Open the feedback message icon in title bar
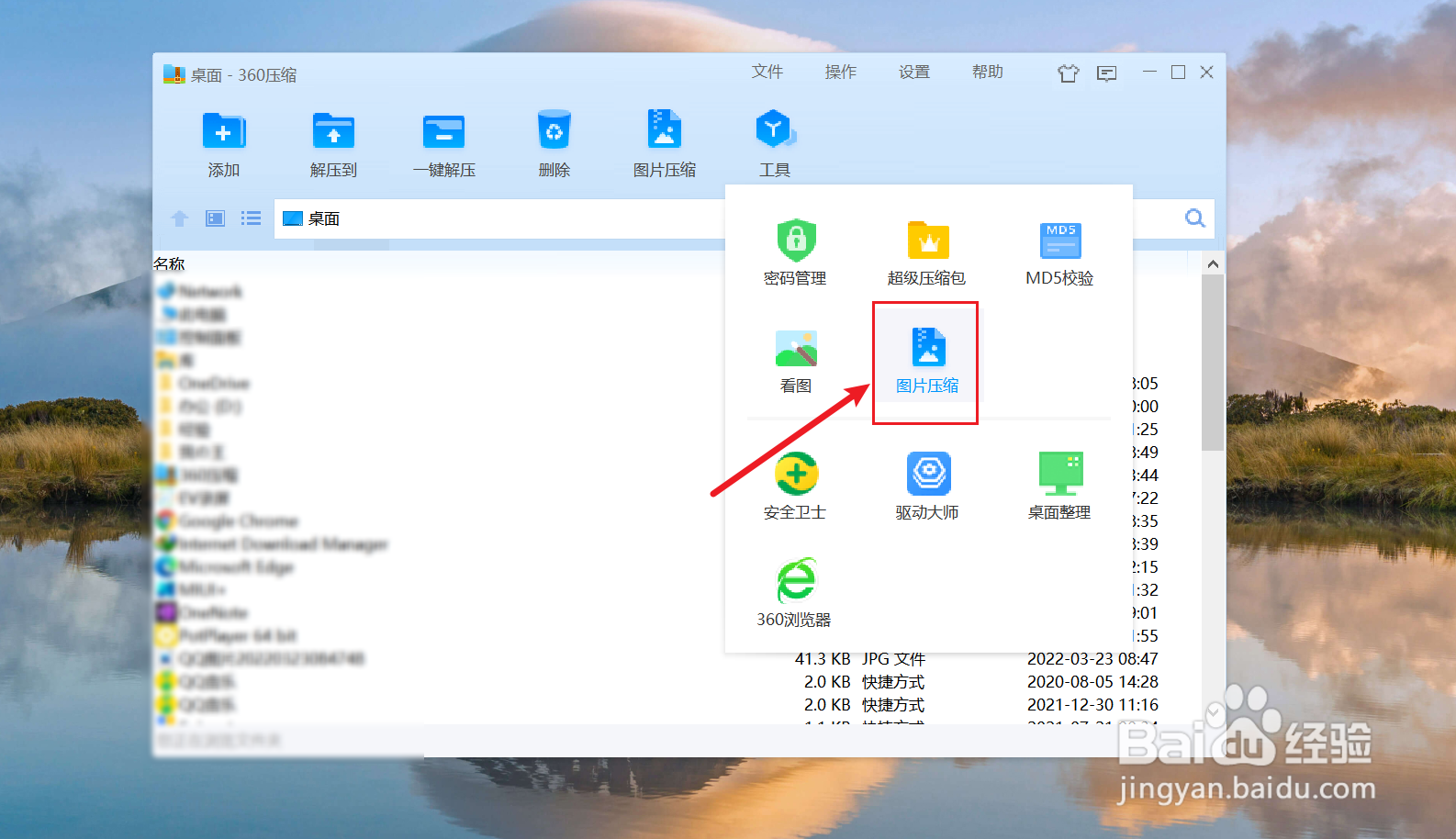The width and height of the screenshot is (1456, 839). [1107, 73]
